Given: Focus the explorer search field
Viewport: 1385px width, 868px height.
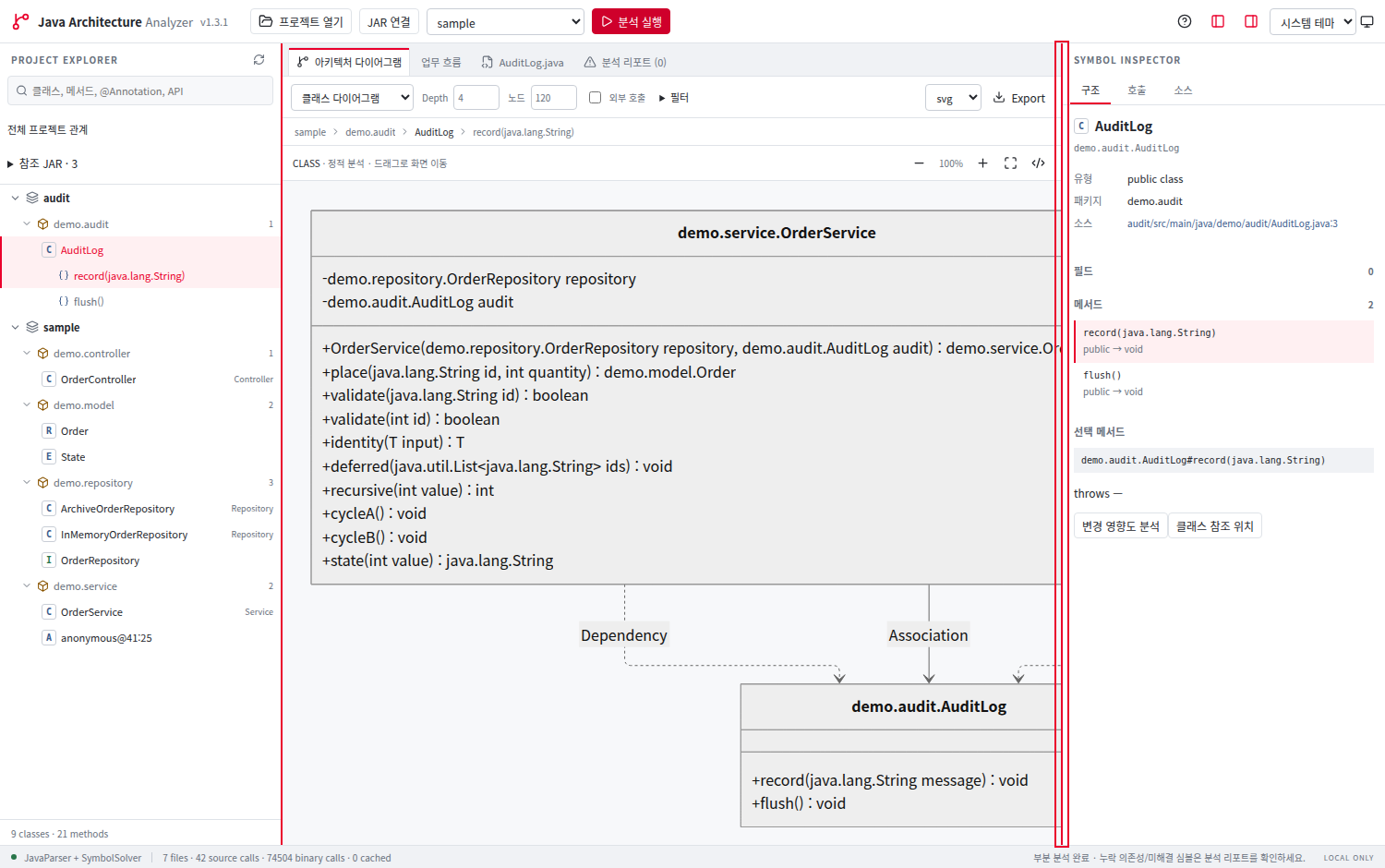Looking at the screenshot, I should [140, 90].
